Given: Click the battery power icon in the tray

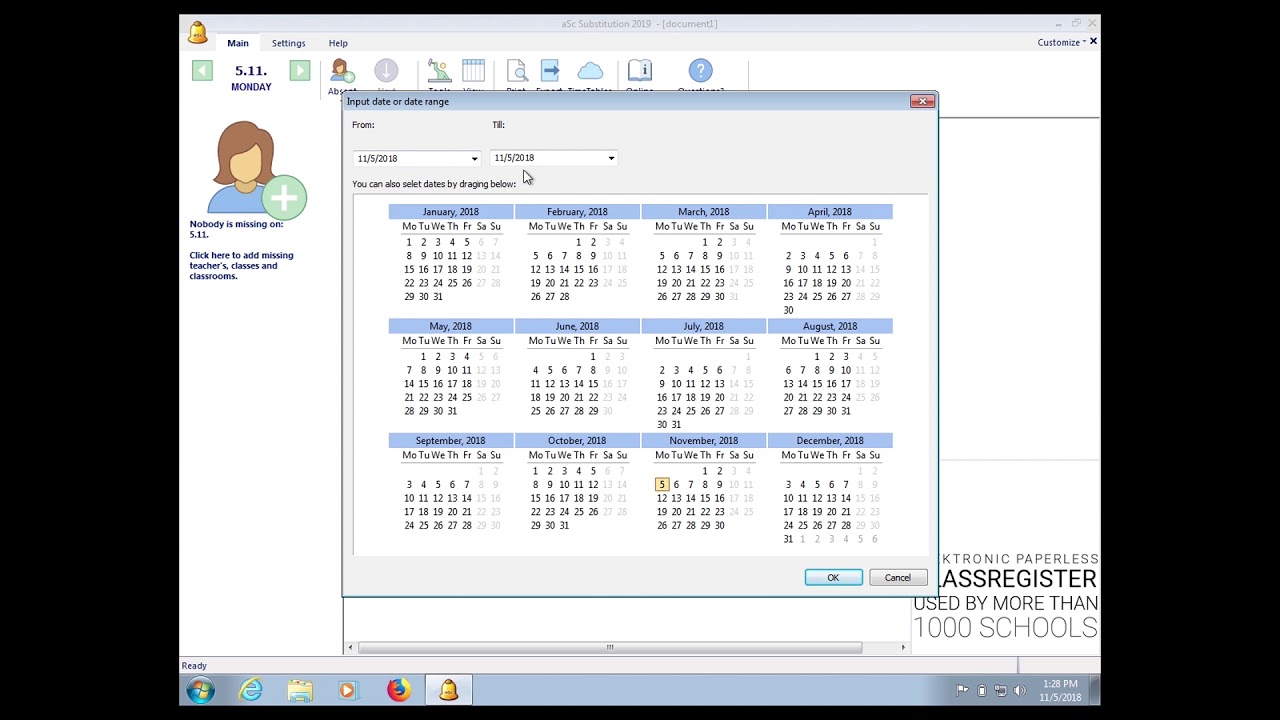Looking at the screenshot, I should (982, 690).
